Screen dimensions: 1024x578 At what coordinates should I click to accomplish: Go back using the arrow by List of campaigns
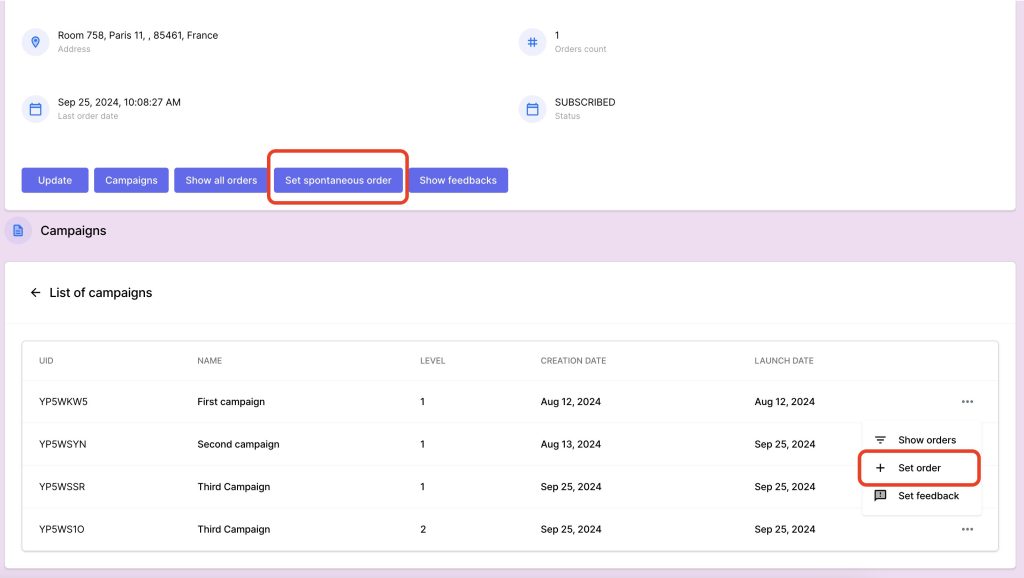36,293
